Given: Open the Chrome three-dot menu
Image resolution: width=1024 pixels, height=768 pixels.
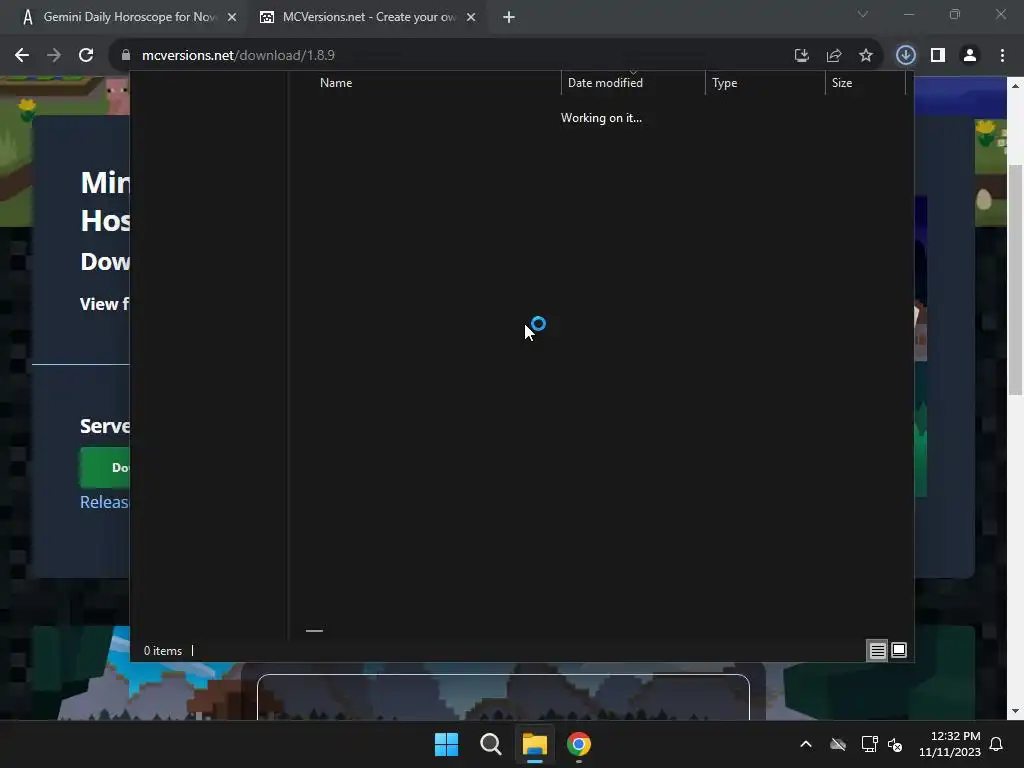Looking at the screenshot, I should tap(1002, 56).
